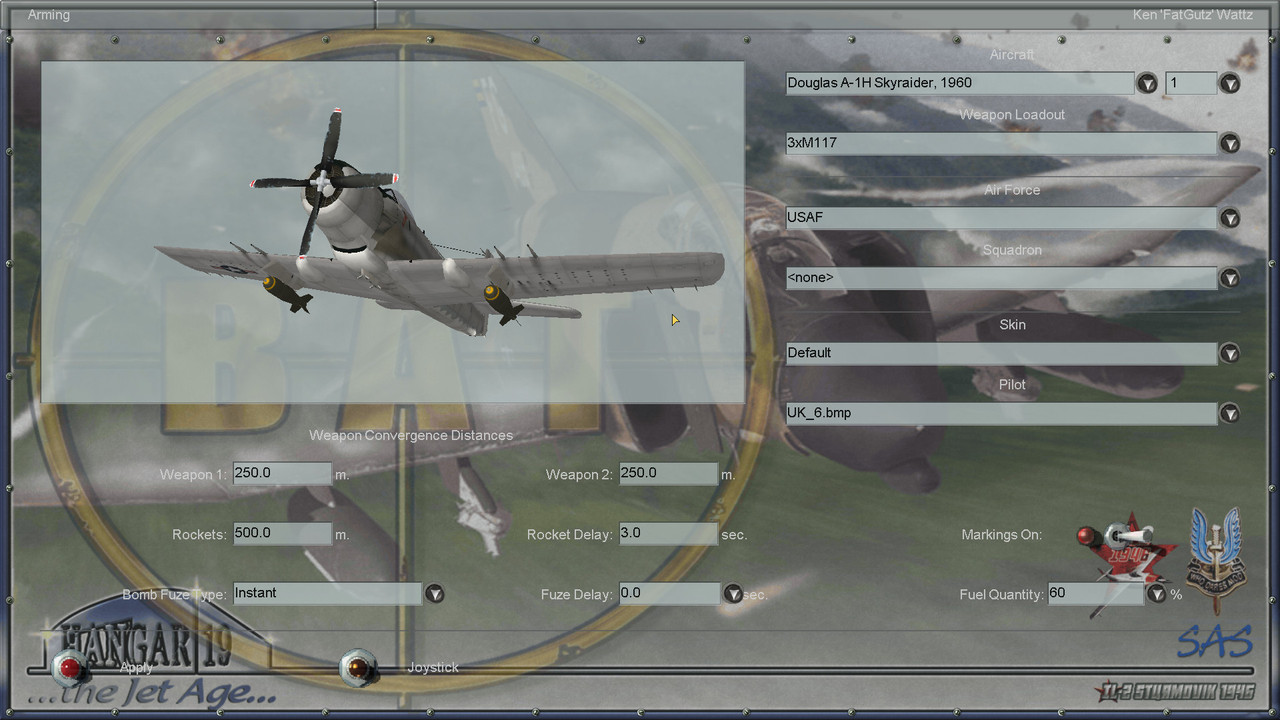1280x720 pixels.
Task: Click the 'Apply' text label
Action: coord(136,667)
